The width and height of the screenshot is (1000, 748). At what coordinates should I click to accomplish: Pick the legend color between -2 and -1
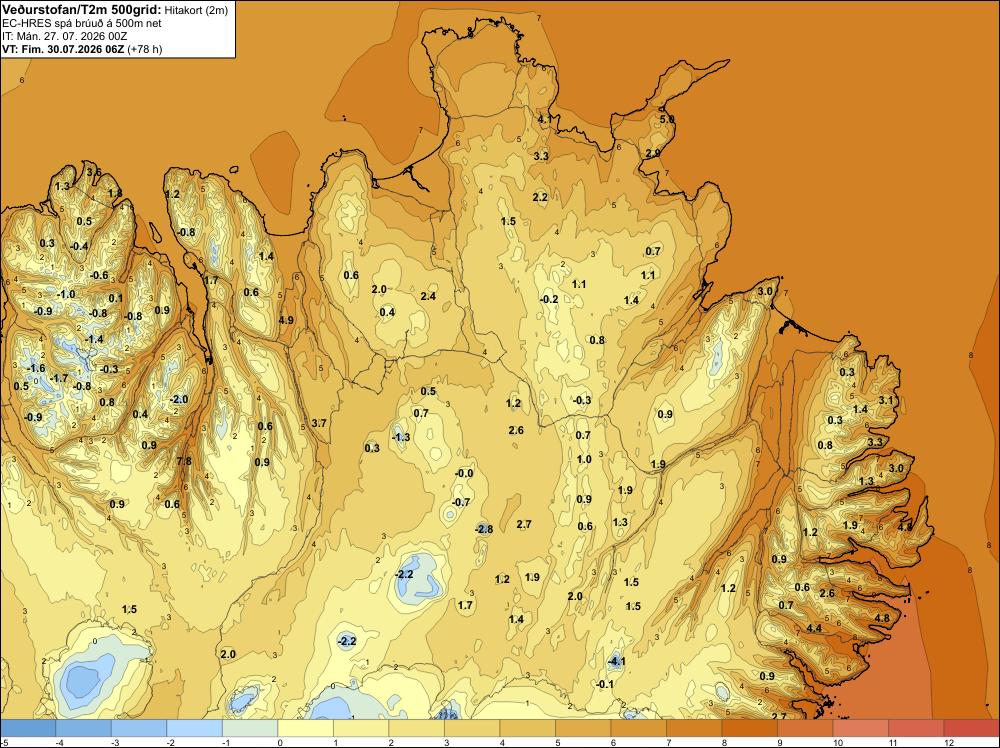pyautogui.click(x=195, y=728)
